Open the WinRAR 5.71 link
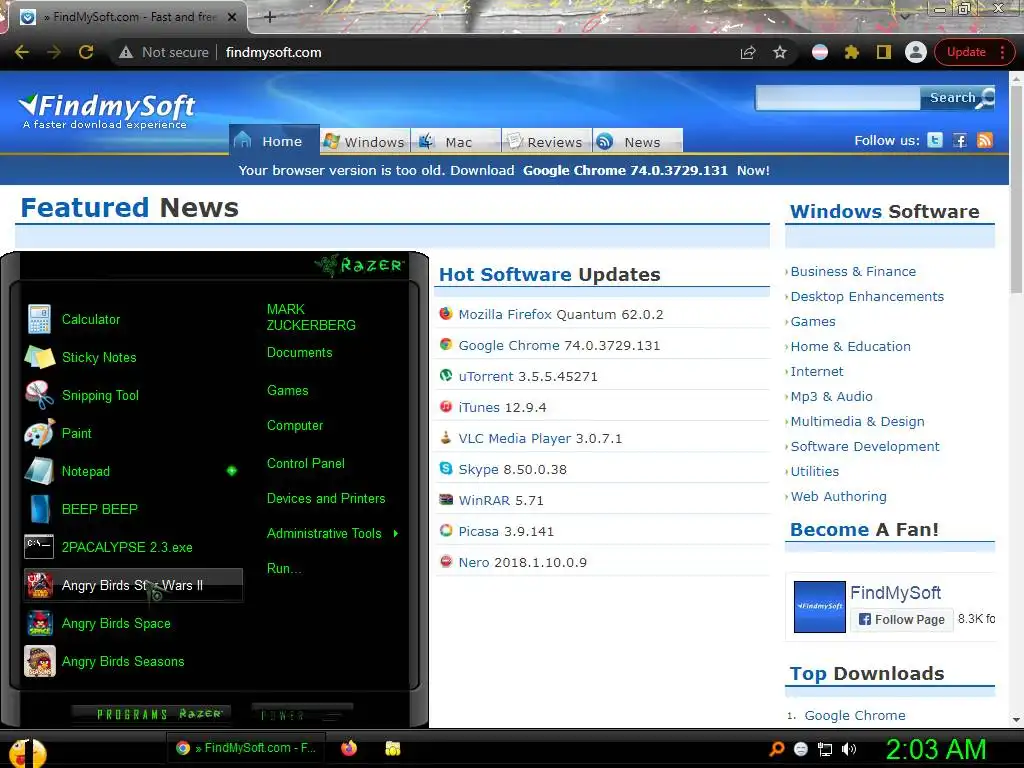The width and height of the screenshot is (1024, 768). click(501, 500)
